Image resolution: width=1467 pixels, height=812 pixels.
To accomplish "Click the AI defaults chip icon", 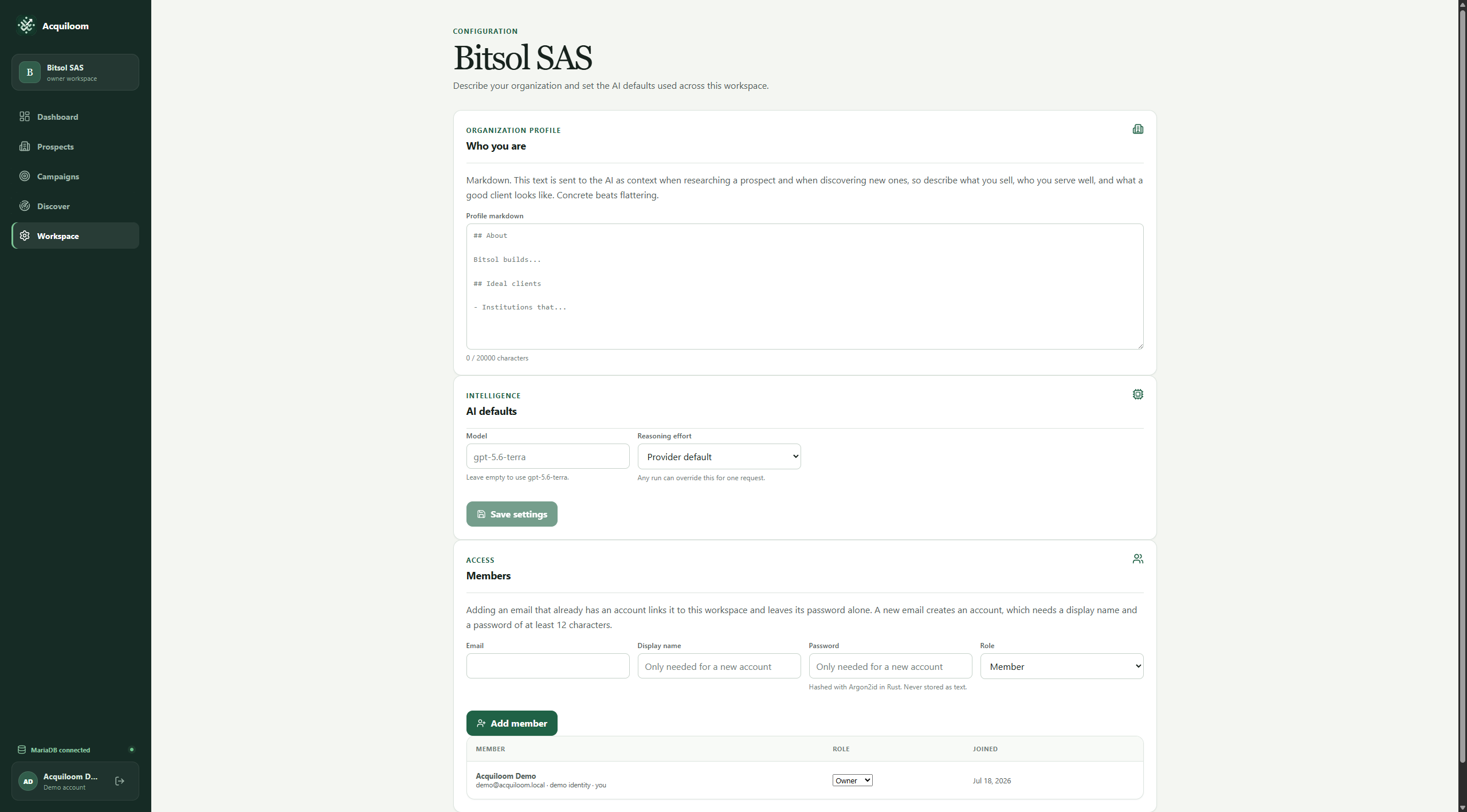I will (x=1137, y=394).
